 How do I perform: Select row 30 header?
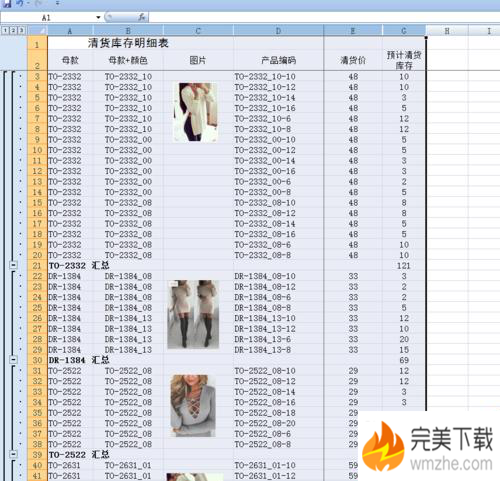coord(37,360)
